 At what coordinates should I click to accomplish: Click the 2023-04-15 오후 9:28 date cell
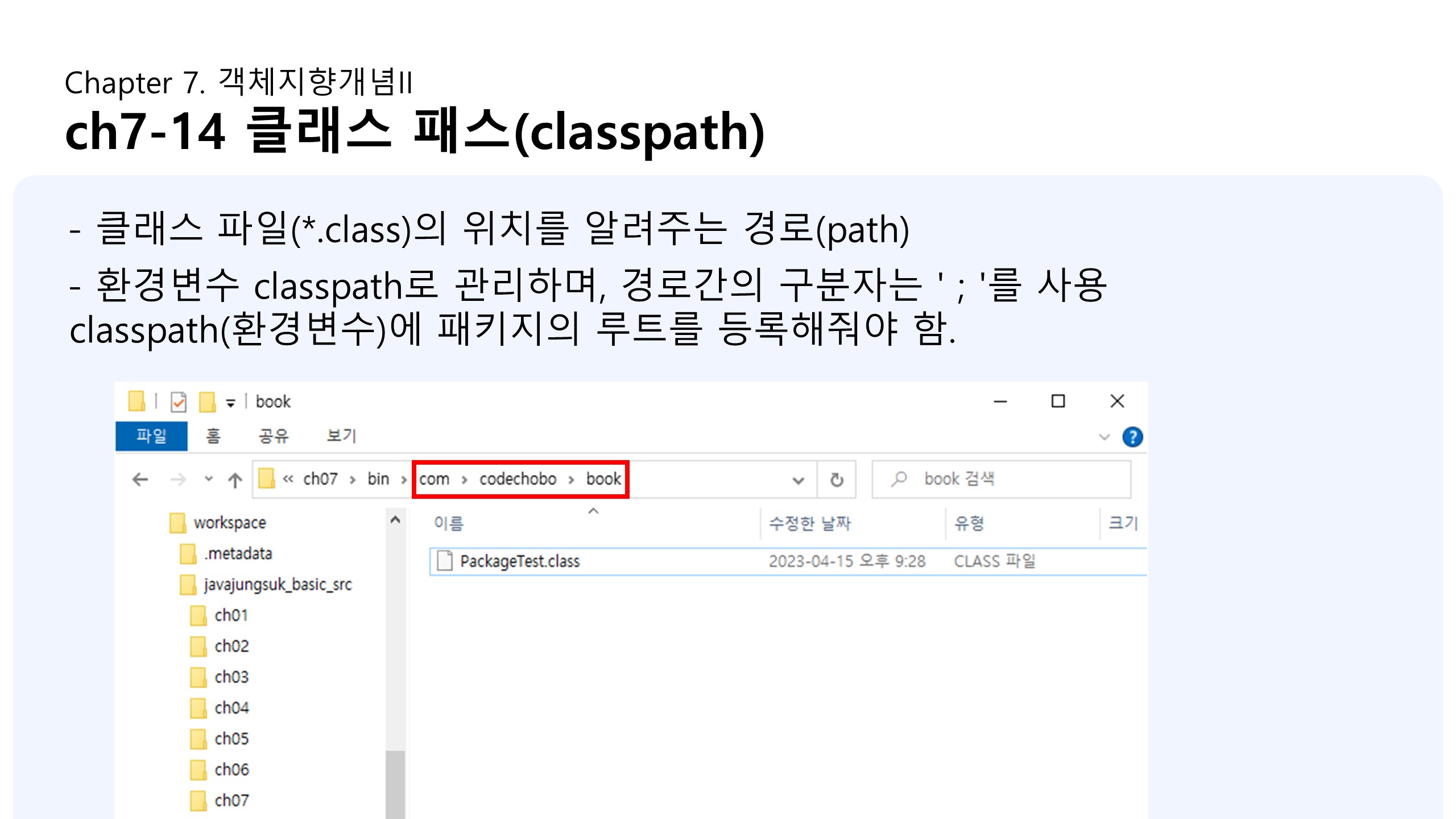coord(847,561)
